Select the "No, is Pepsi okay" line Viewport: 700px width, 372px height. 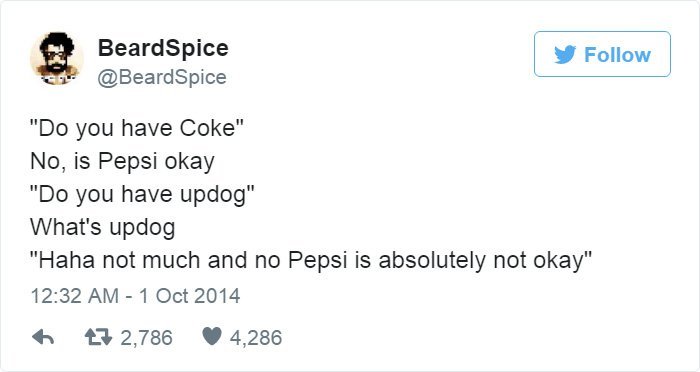122,162
